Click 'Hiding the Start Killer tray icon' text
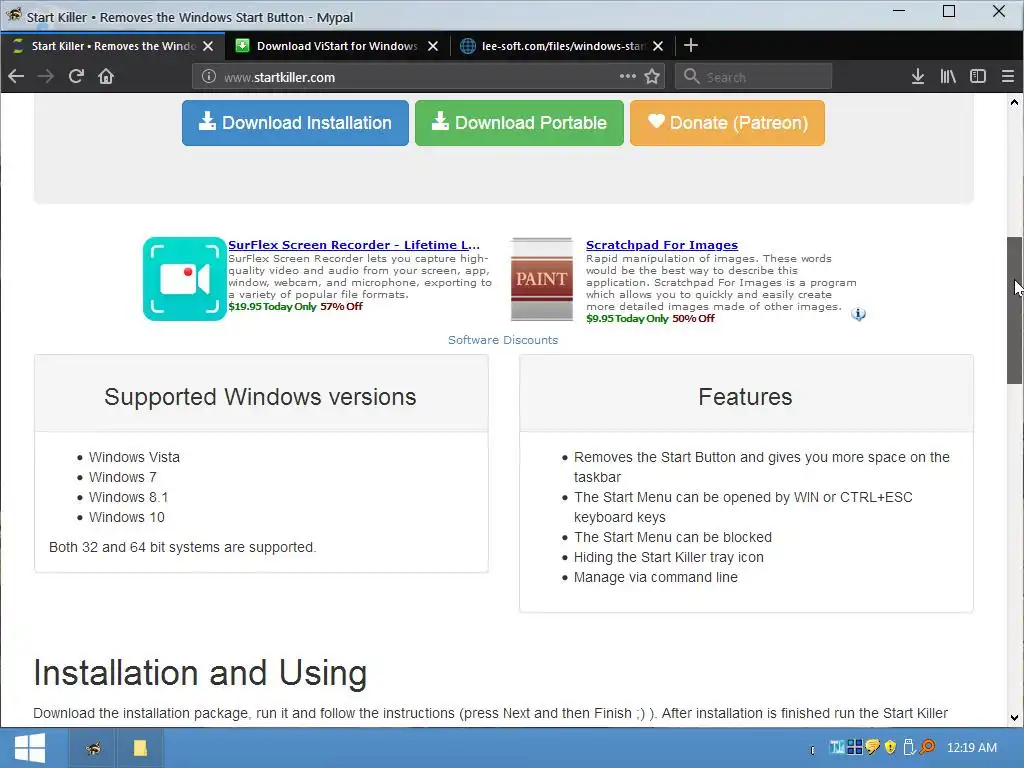The image size is (1024, 768). coord(669,558)
